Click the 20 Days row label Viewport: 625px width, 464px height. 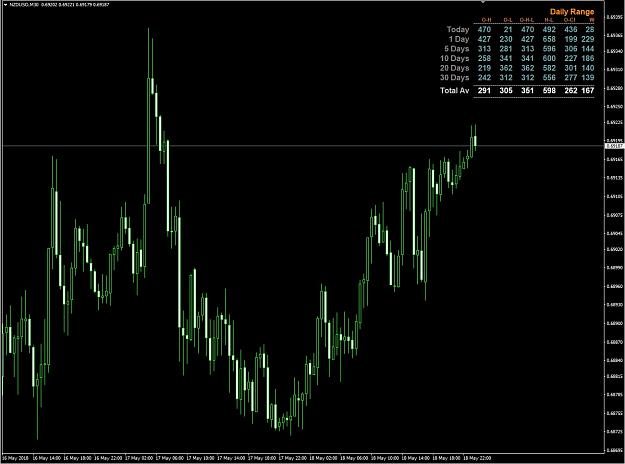[x=454, y=68]
